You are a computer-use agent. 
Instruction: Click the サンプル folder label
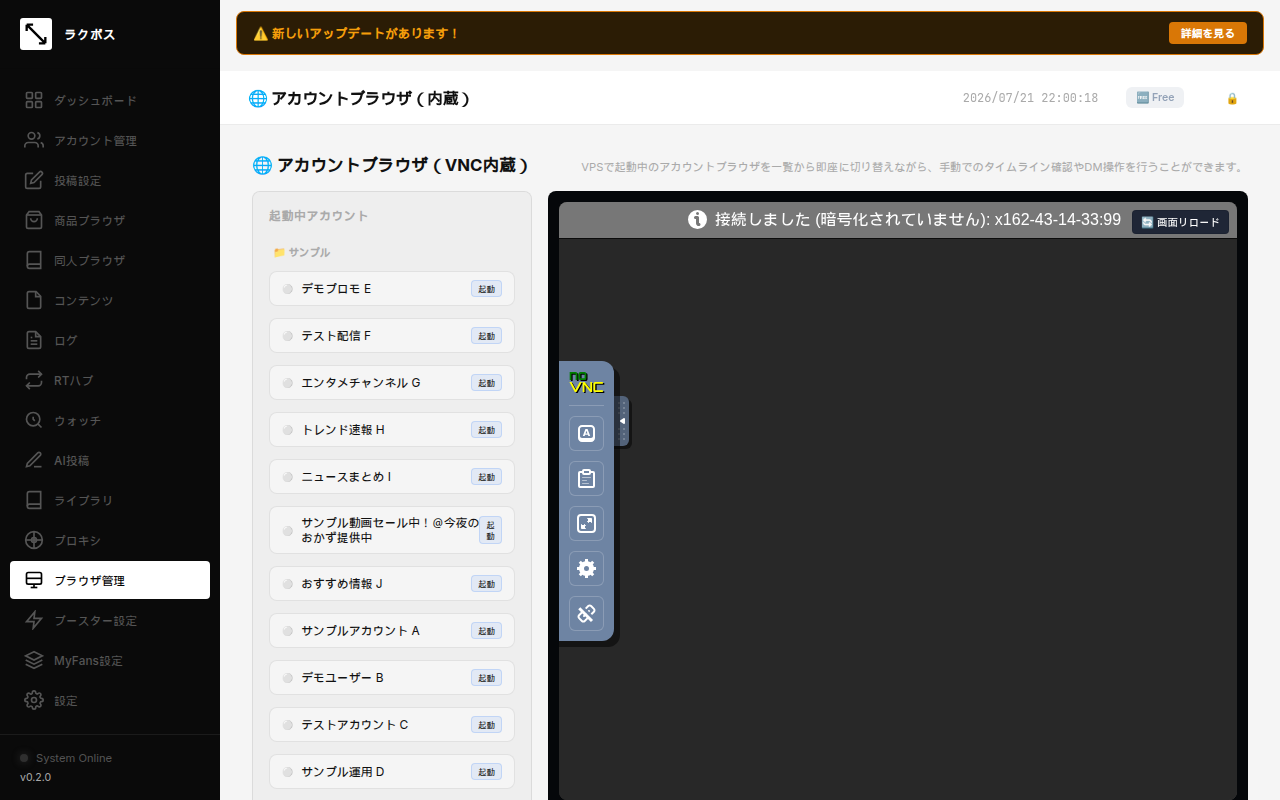point(302,252)
